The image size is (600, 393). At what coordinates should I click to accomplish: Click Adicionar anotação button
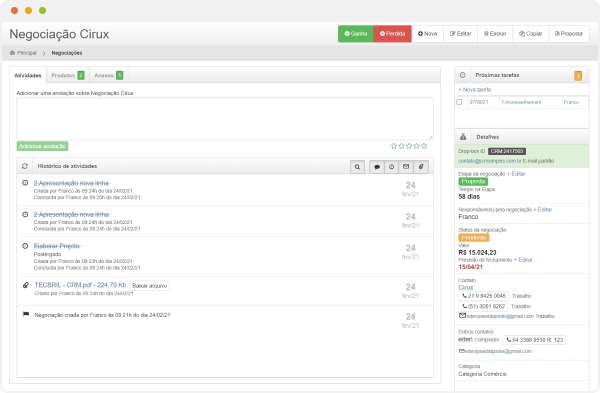(x=42, y=146)
